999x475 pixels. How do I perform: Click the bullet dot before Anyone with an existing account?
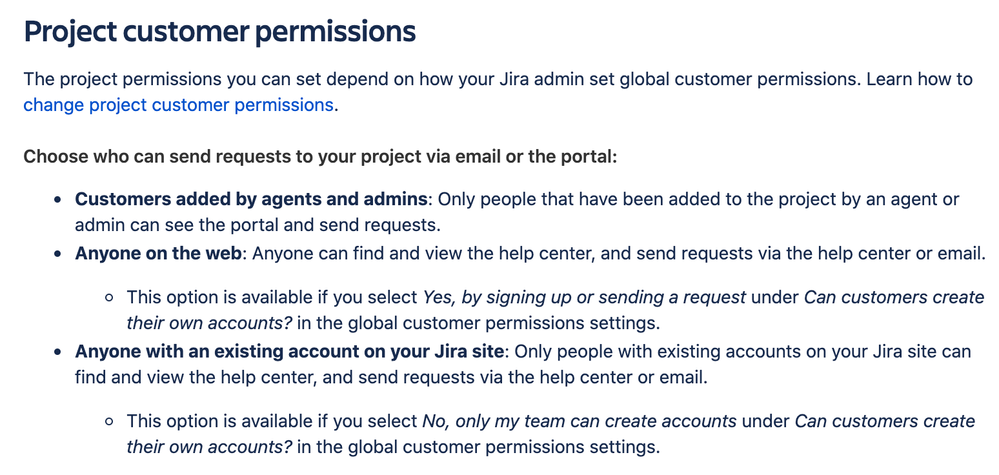(x=58, y=352)
